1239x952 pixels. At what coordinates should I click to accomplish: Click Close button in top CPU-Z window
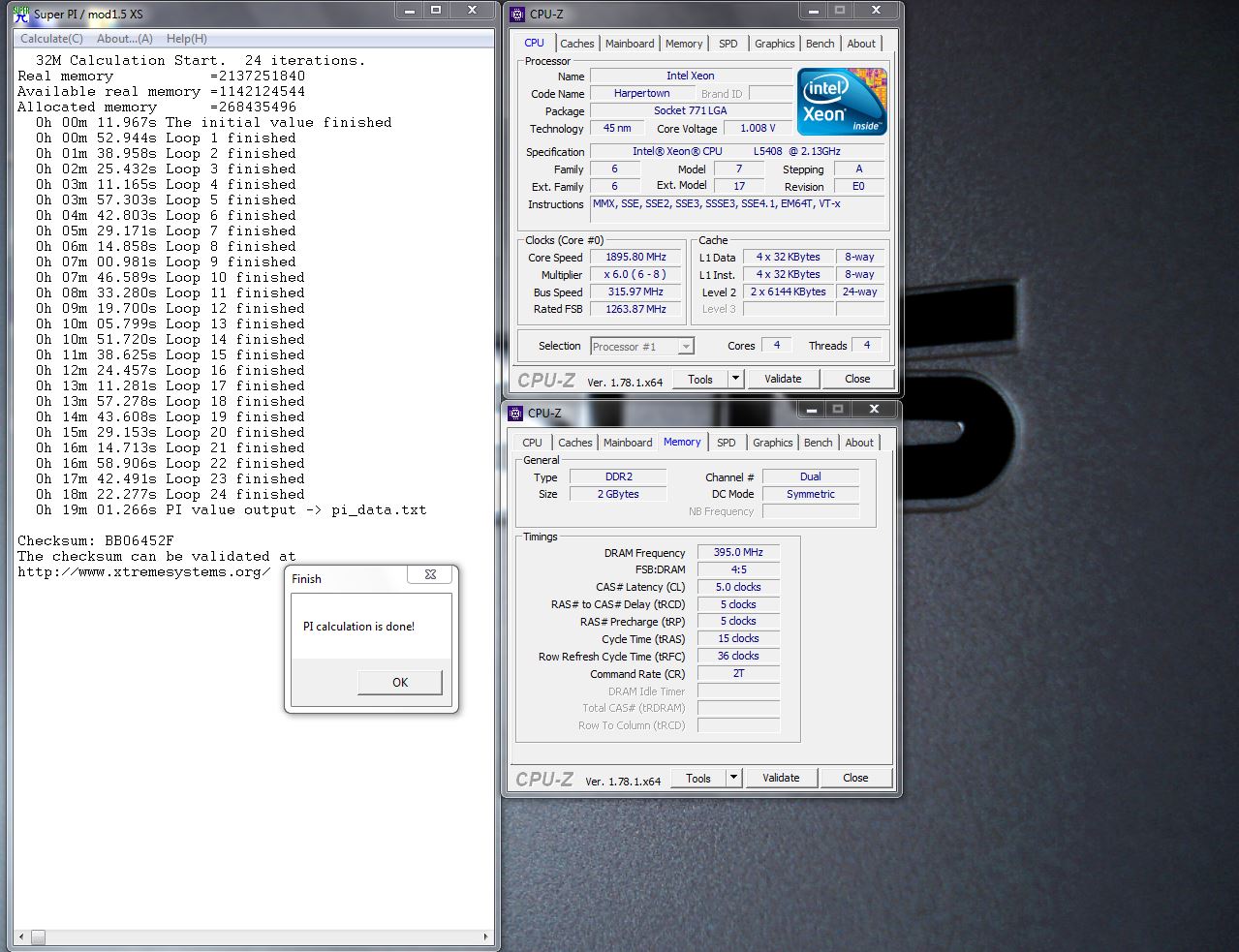point(857,379)
